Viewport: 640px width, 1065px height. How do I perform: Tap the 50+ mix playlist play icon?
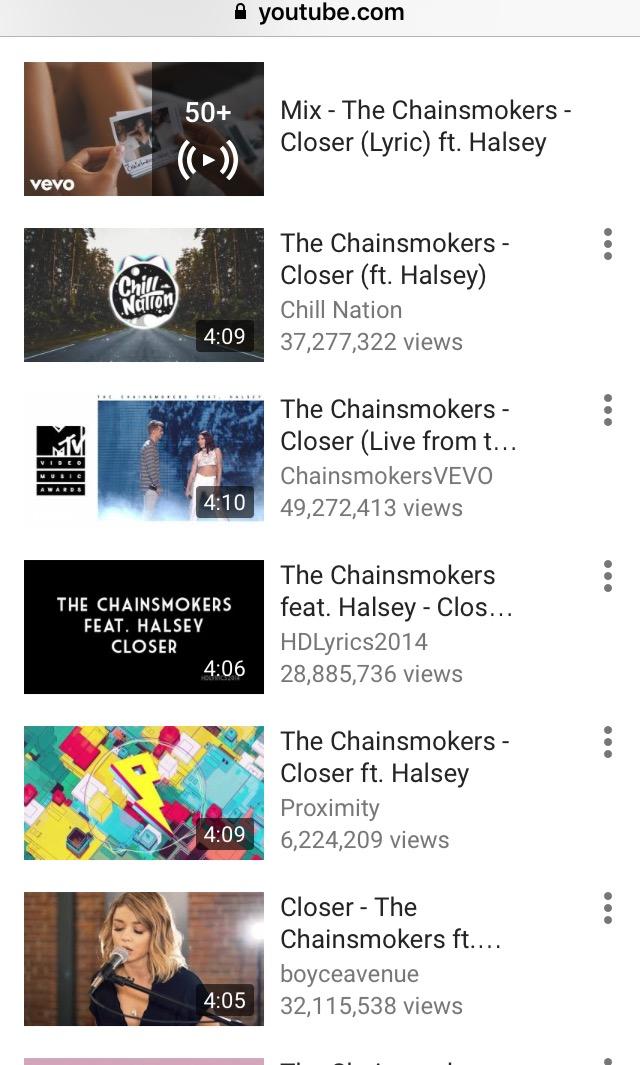pyautogui.click(x=207, y=160)
